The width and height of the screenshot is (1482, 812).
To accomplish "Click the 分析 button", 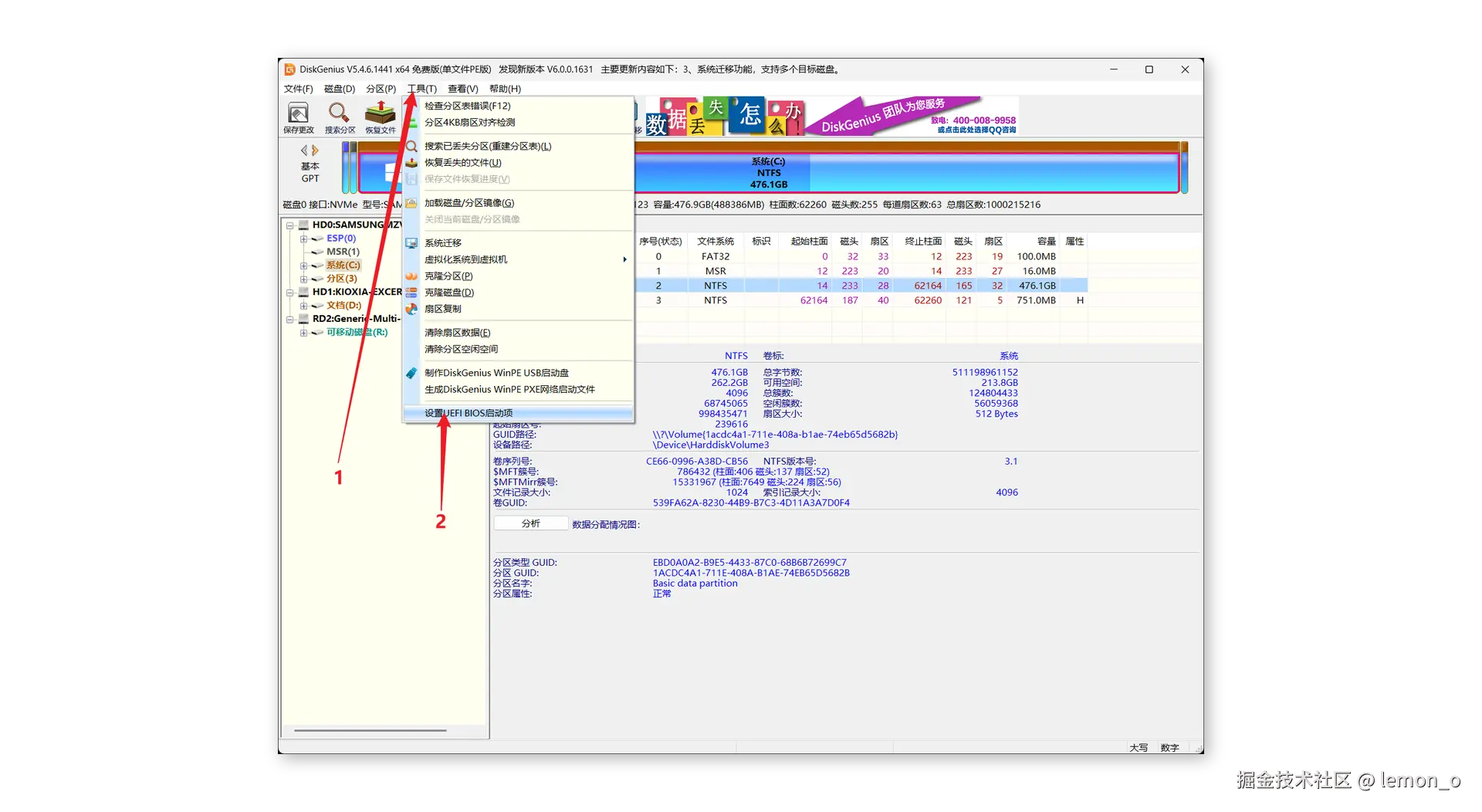I will (531, 523).
